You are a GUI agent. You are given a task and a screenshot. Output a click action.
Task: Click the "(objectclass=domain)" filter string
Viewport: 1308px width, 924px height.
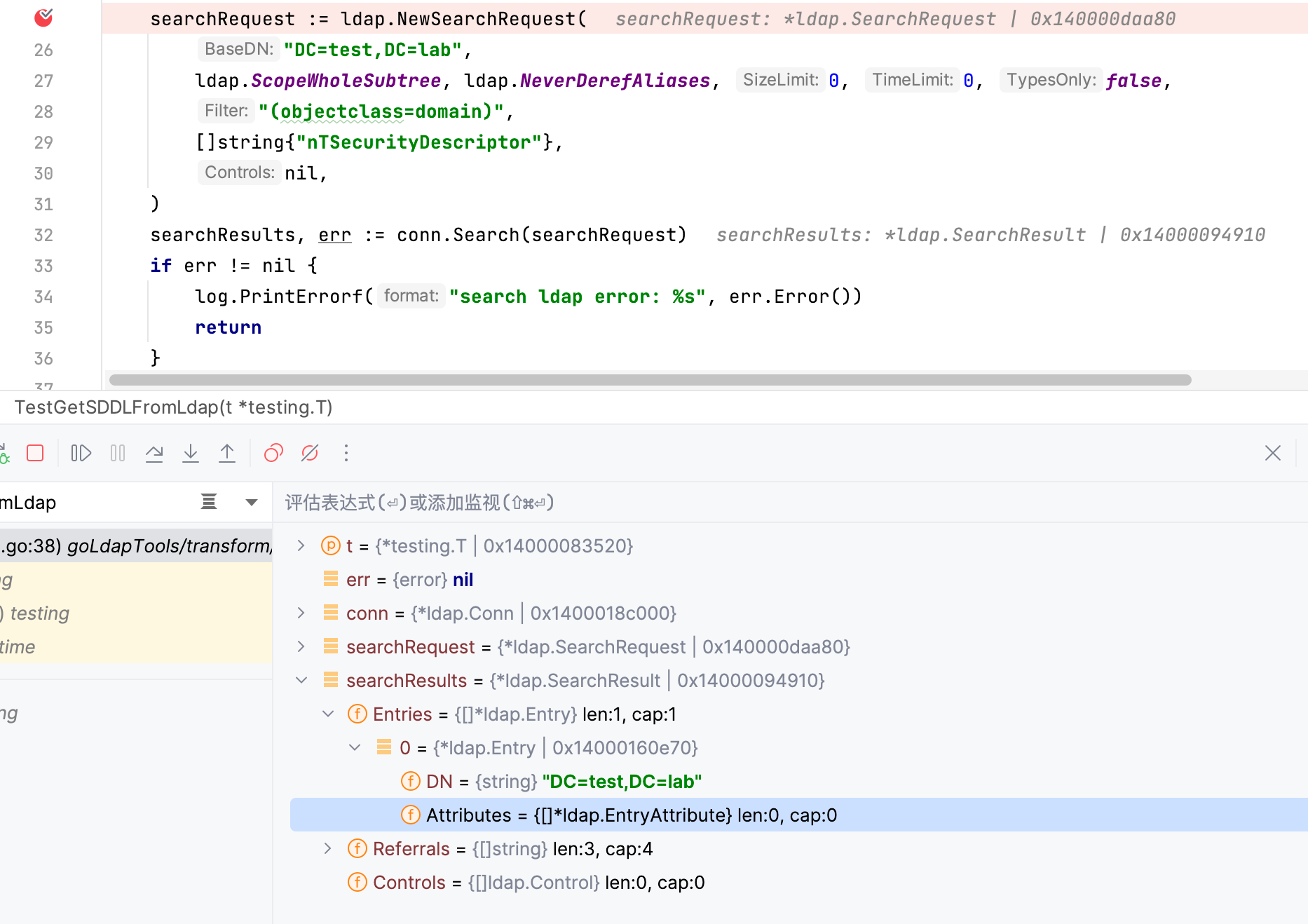point(381,111)
